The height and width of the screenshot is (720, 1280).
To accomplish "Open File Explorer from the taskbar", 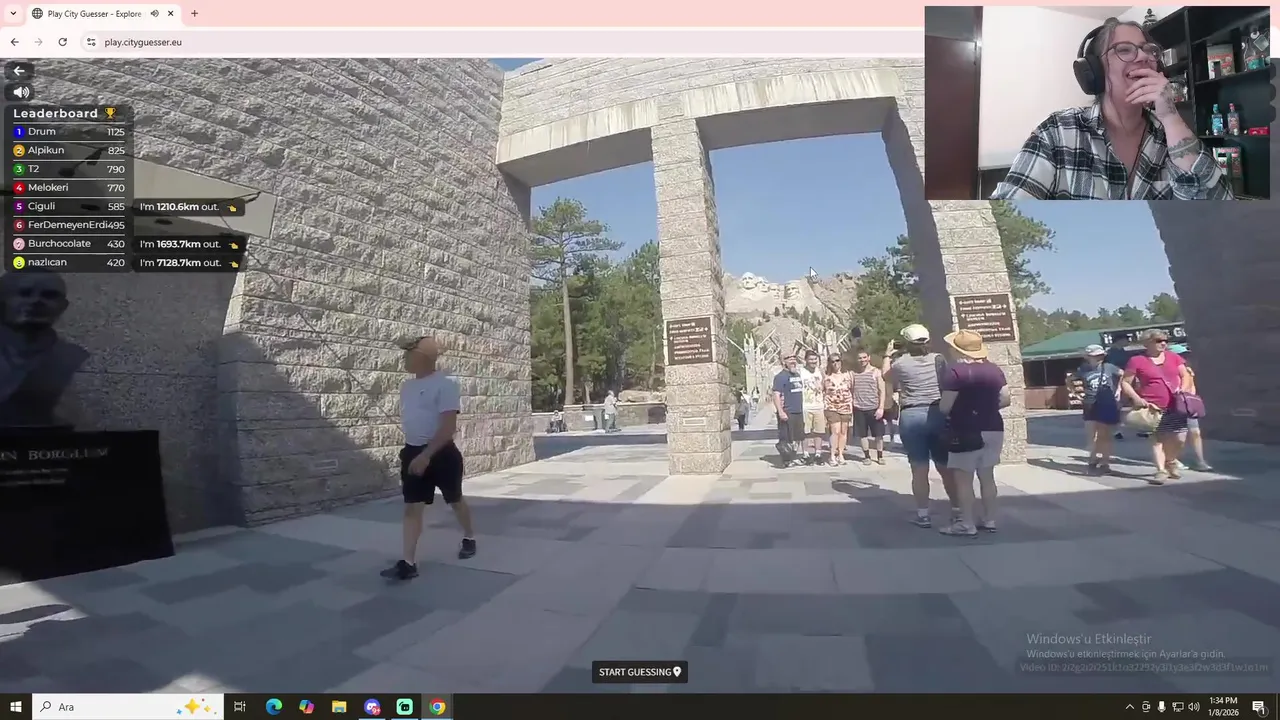I will pyautogui.click(x=339, y=707).
